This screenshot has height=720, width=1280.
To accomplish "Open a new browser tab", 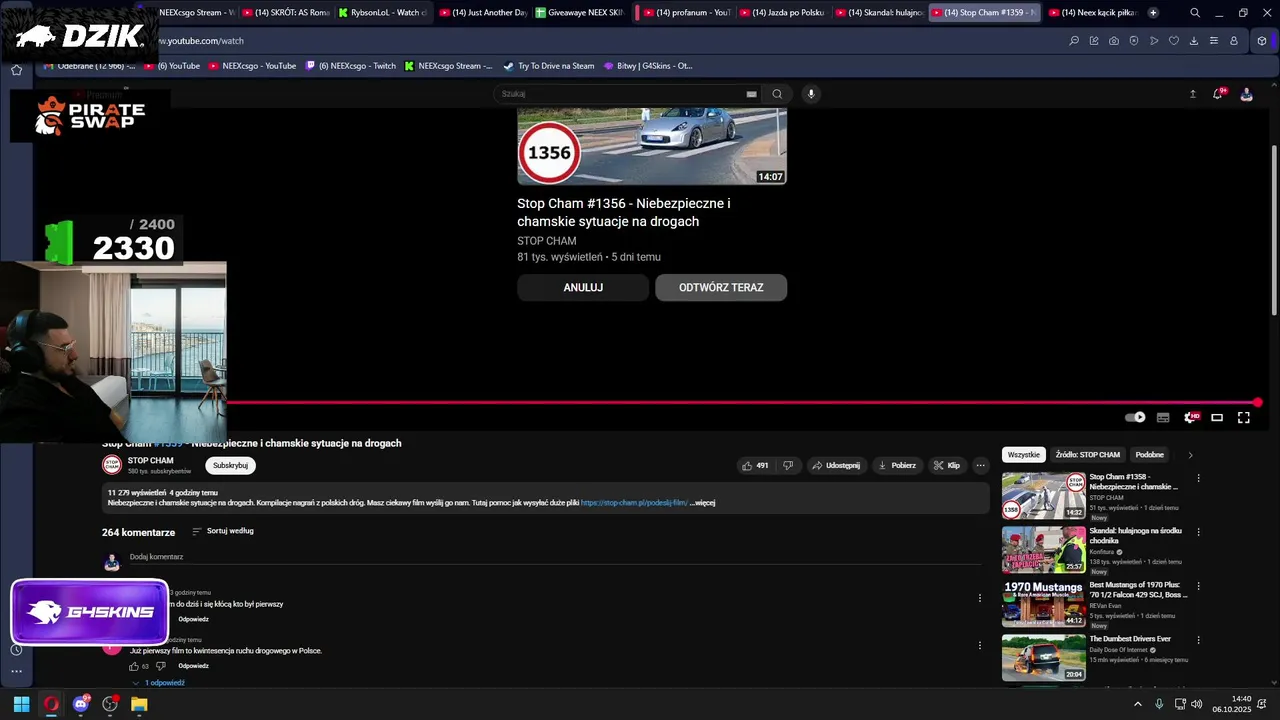I will coord(1153,13).
